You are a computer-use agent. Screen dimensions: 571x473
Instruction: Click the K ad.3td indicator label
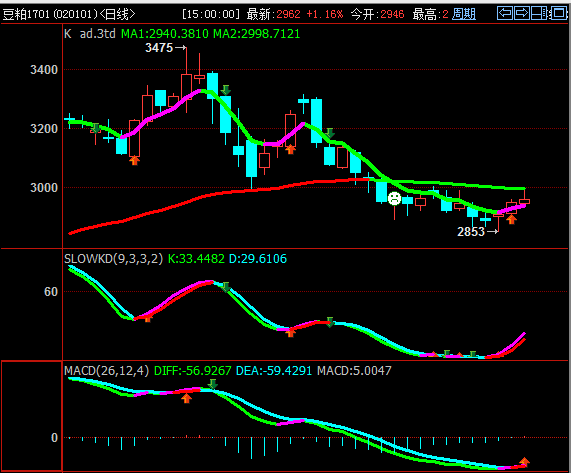[x=90, y=34]
